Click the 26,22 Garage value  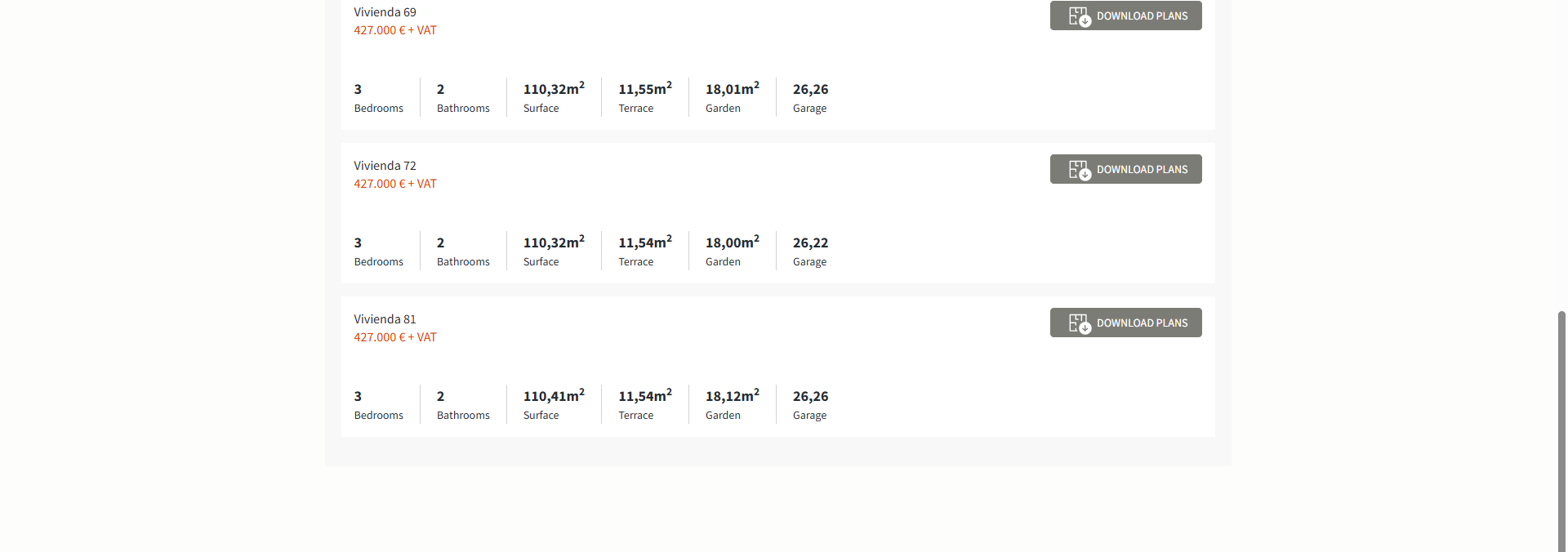pyautogui.click(x=810, y=243)
